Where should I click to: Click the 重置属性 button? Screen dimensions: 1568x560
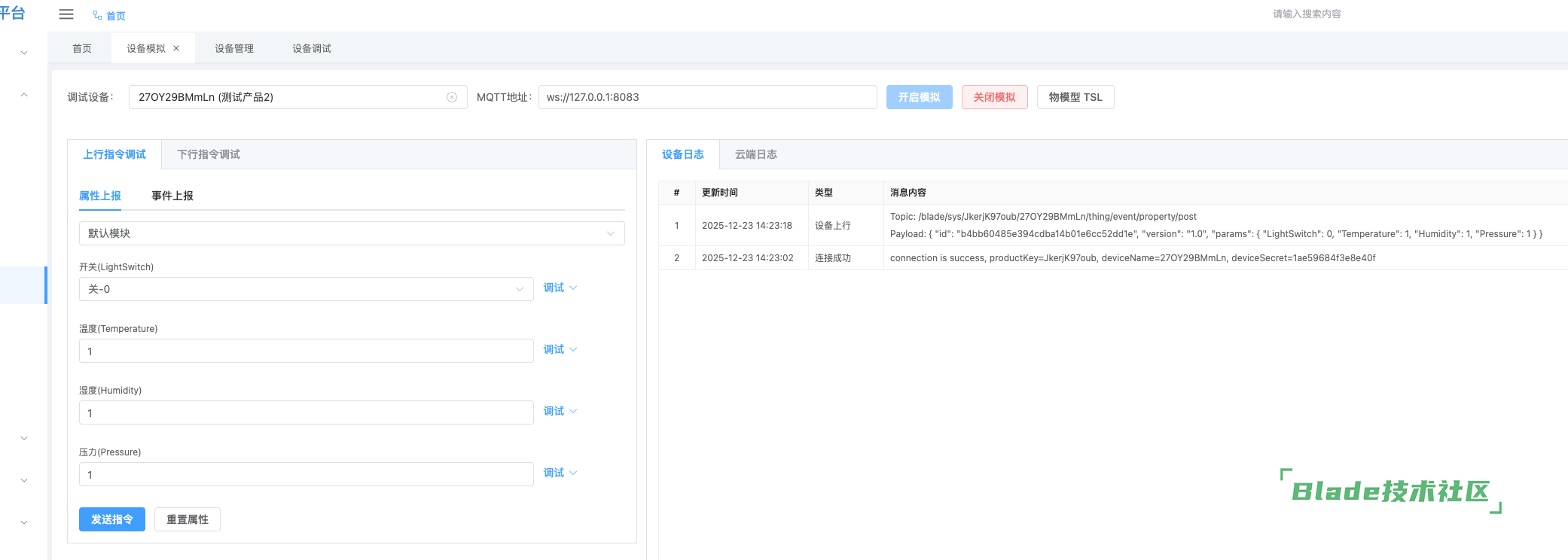[x=188, y=519]
